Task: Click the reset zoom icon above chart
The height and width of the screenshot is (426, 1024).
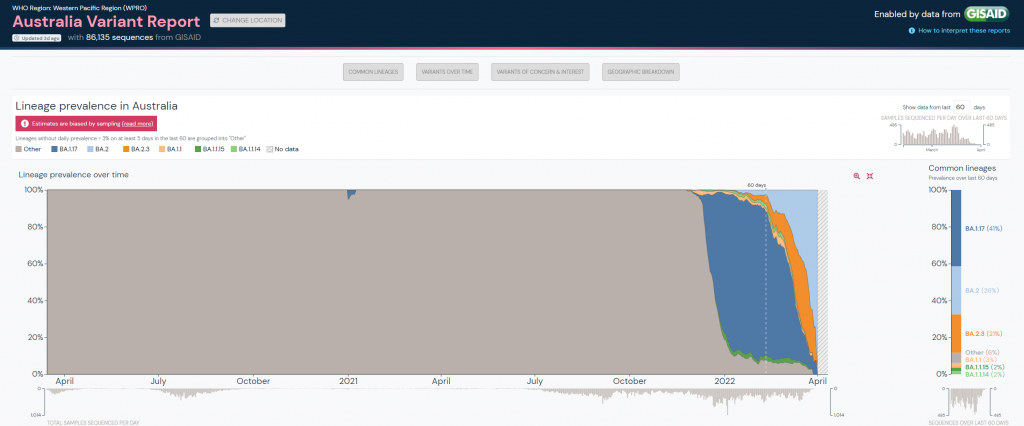Action: click(x=870, y=176)
